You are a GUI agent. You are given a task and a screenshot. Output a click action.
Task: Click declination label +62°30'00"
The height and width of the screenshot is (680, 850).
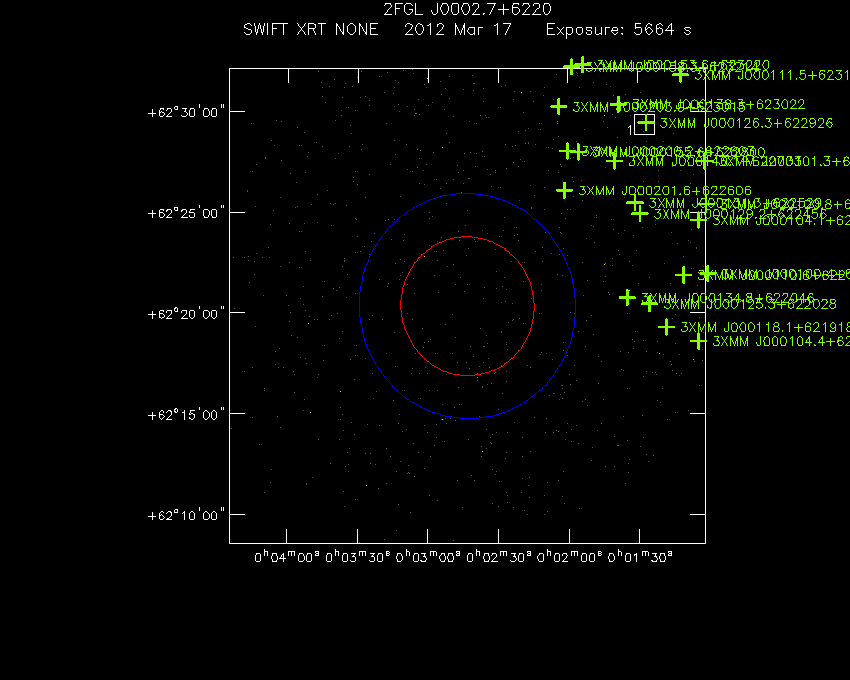click(186, 112)
